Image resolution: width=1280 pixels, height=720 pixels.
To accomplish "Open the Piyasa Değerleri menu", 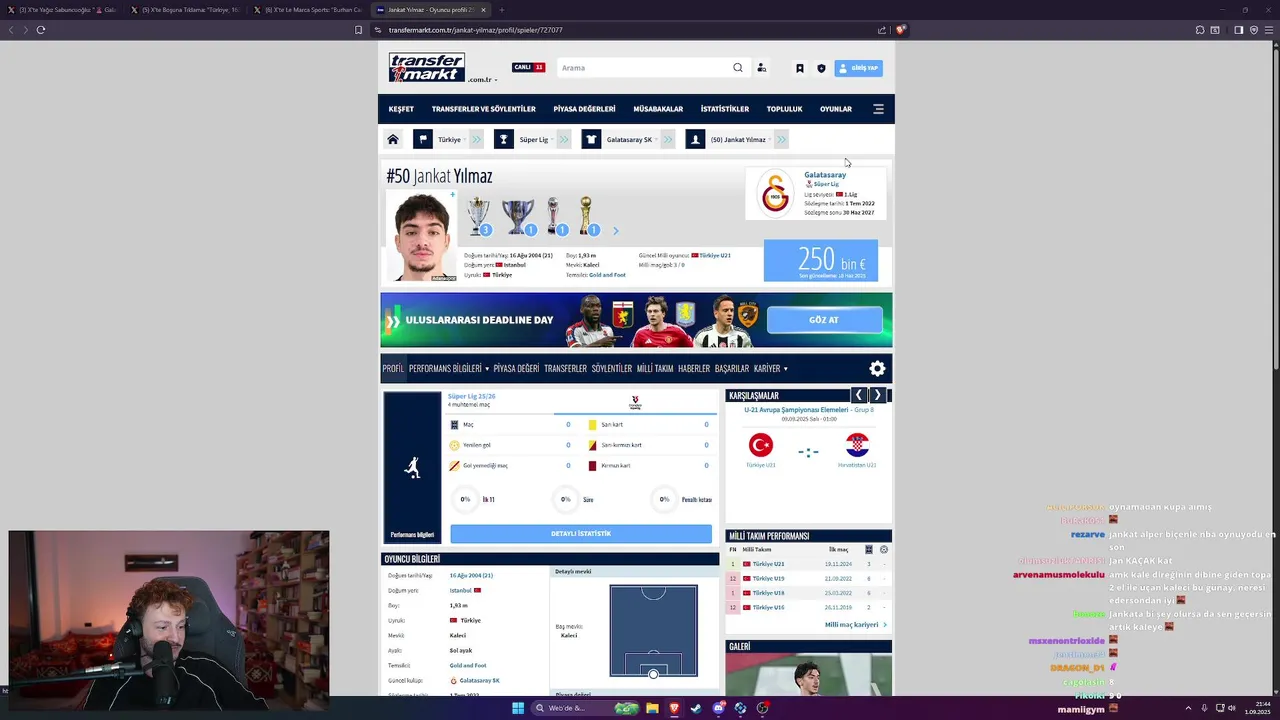I will tap(584, 109).
